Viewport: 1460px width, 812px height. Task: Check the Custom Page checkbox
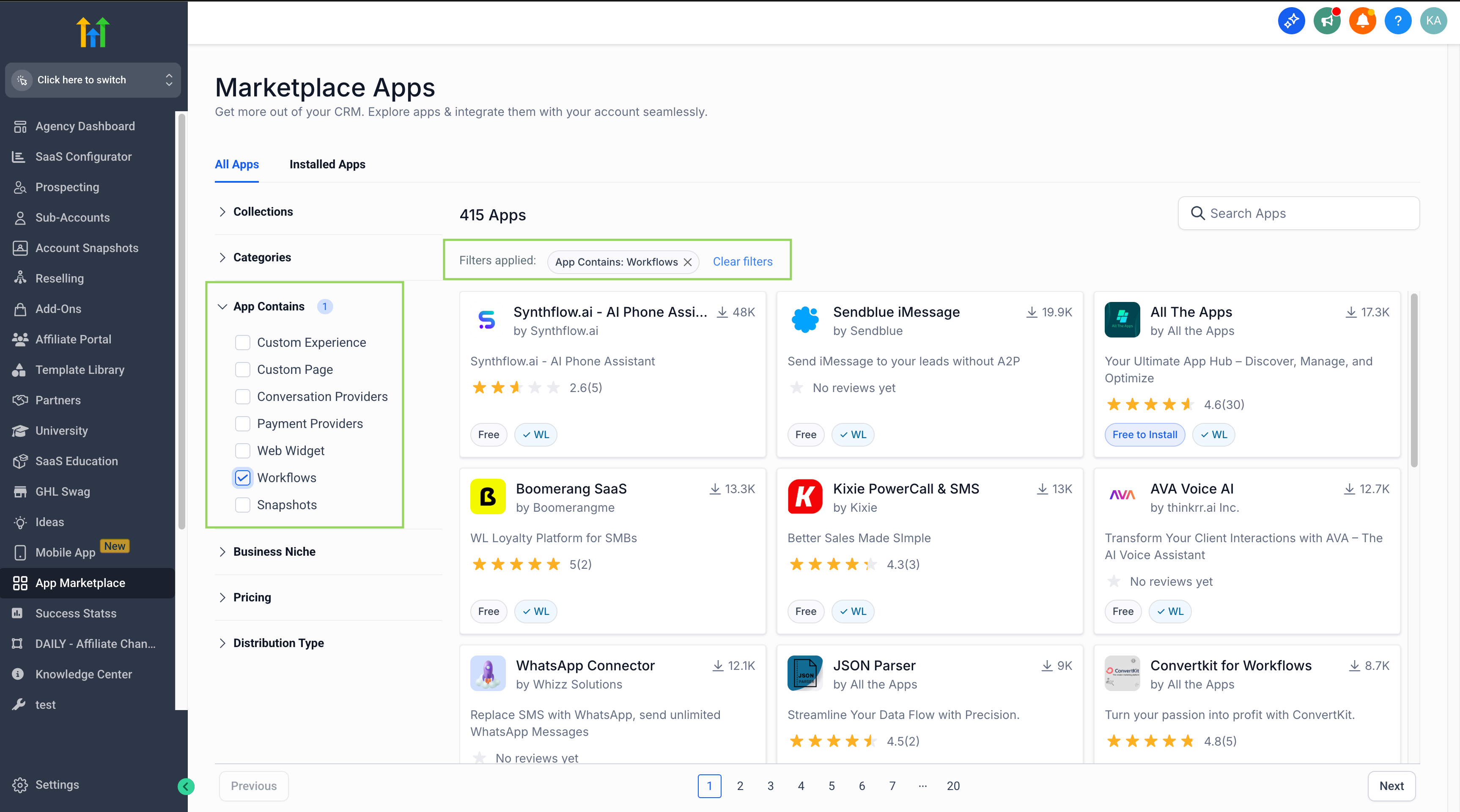[x=243, y=370]
